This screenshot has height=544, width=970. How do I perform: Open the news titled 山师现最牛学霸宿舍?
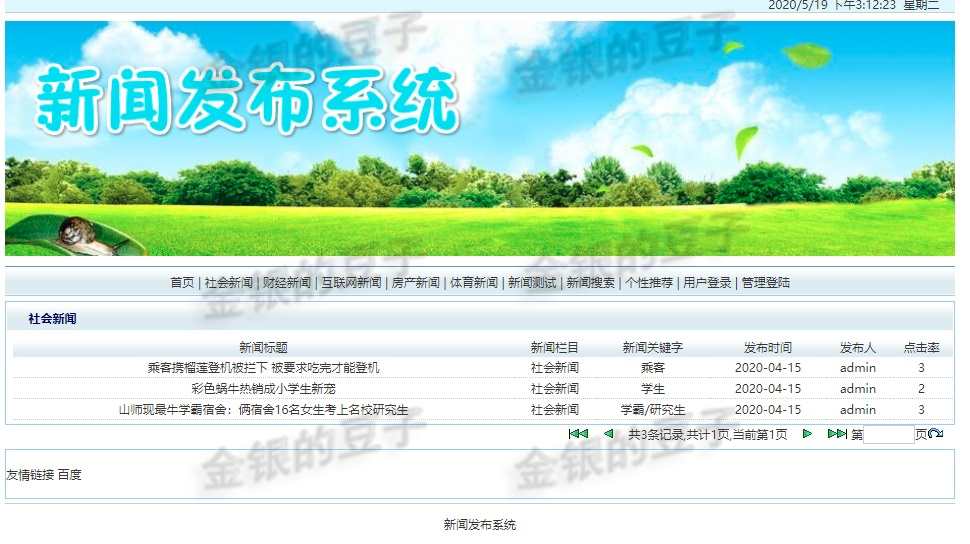(264, 410)
